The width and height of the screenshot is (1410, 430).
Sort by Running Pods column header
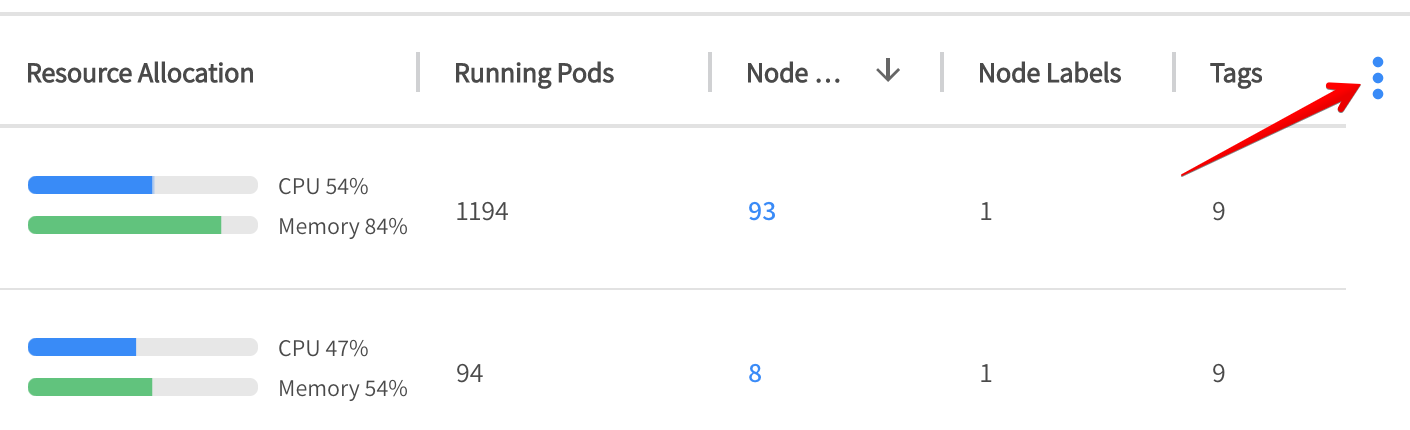534,73
